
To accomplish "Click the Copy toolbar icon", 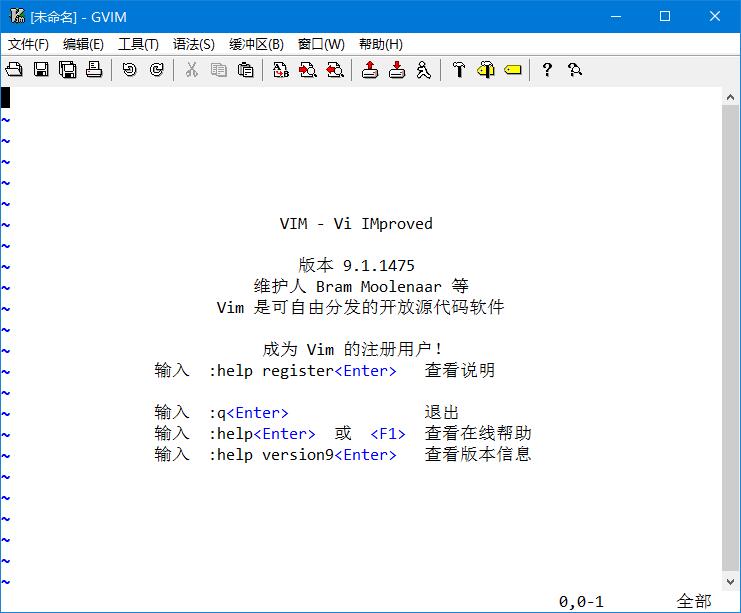I will click(218, 70).
